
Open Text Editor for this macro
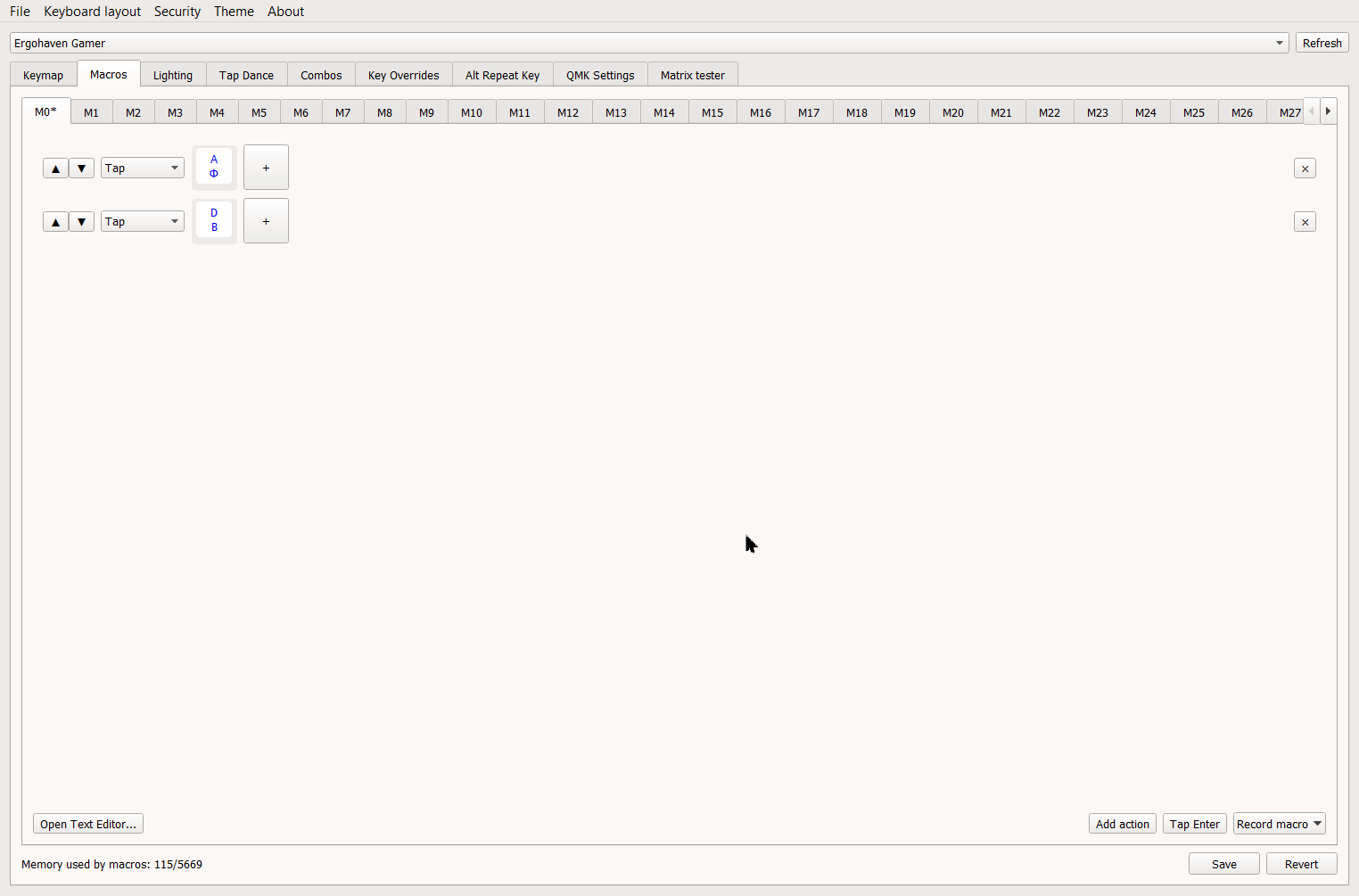(88, 824)
